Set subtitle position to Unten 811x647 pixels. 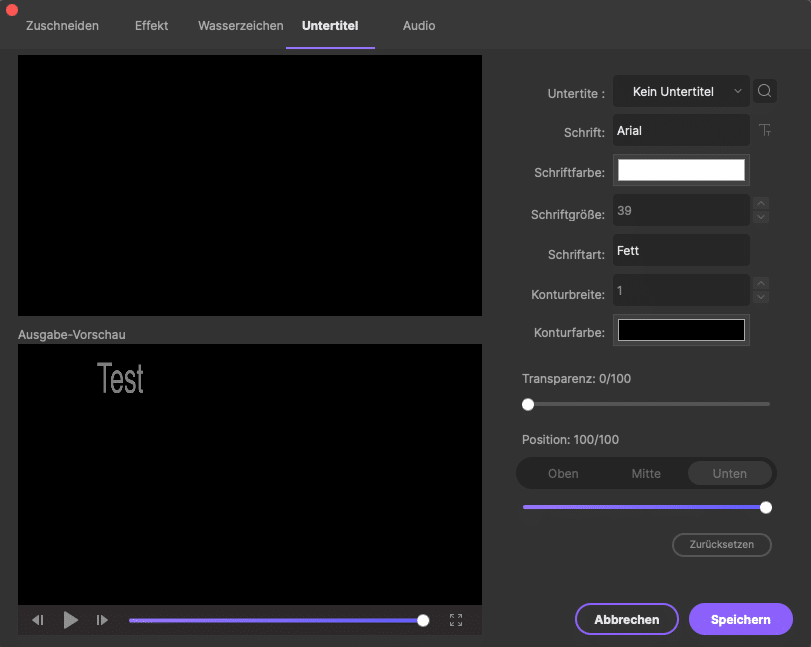point(729,473)
